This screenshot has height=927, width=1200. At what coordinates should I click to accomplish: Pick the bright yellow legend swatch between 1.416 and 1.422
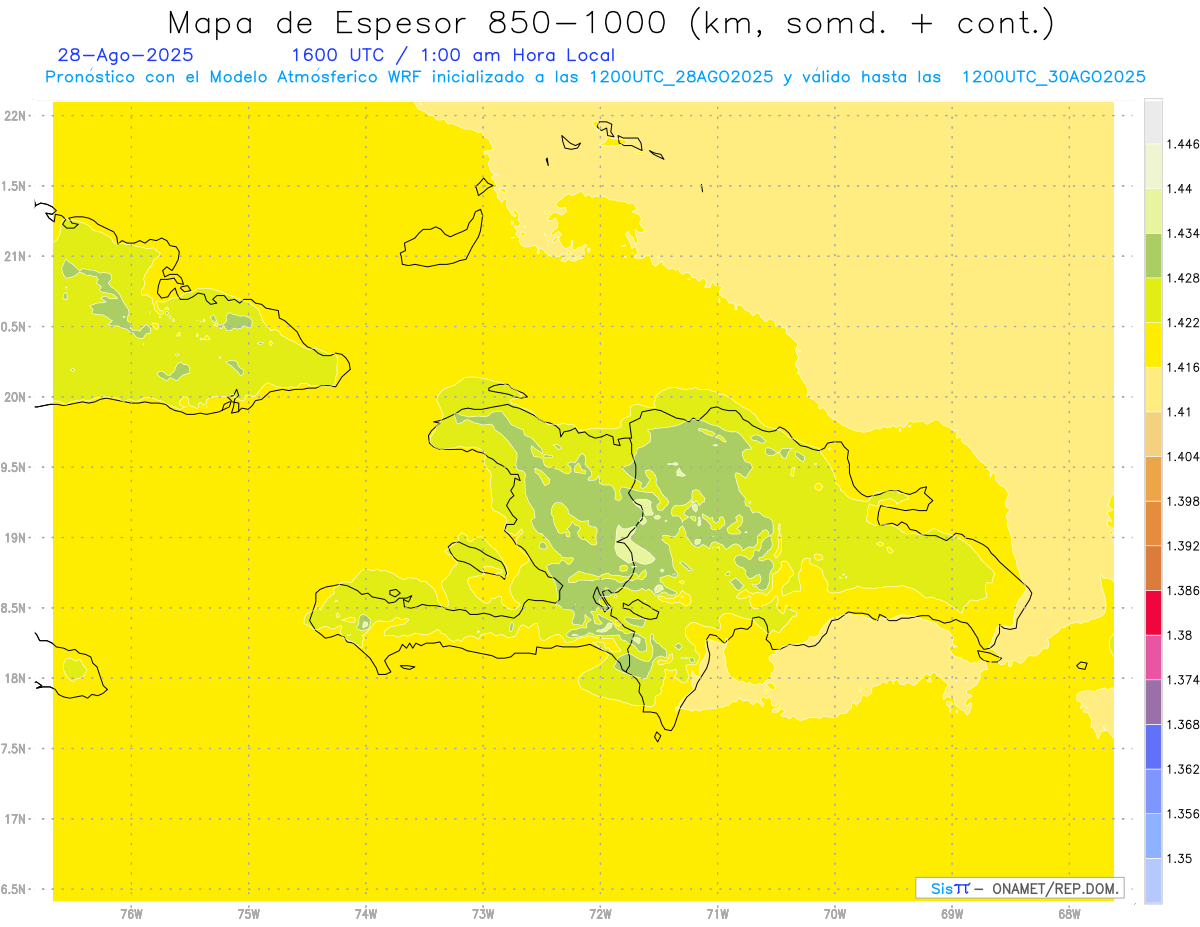pyautogui.click(x=1153, y=345)
